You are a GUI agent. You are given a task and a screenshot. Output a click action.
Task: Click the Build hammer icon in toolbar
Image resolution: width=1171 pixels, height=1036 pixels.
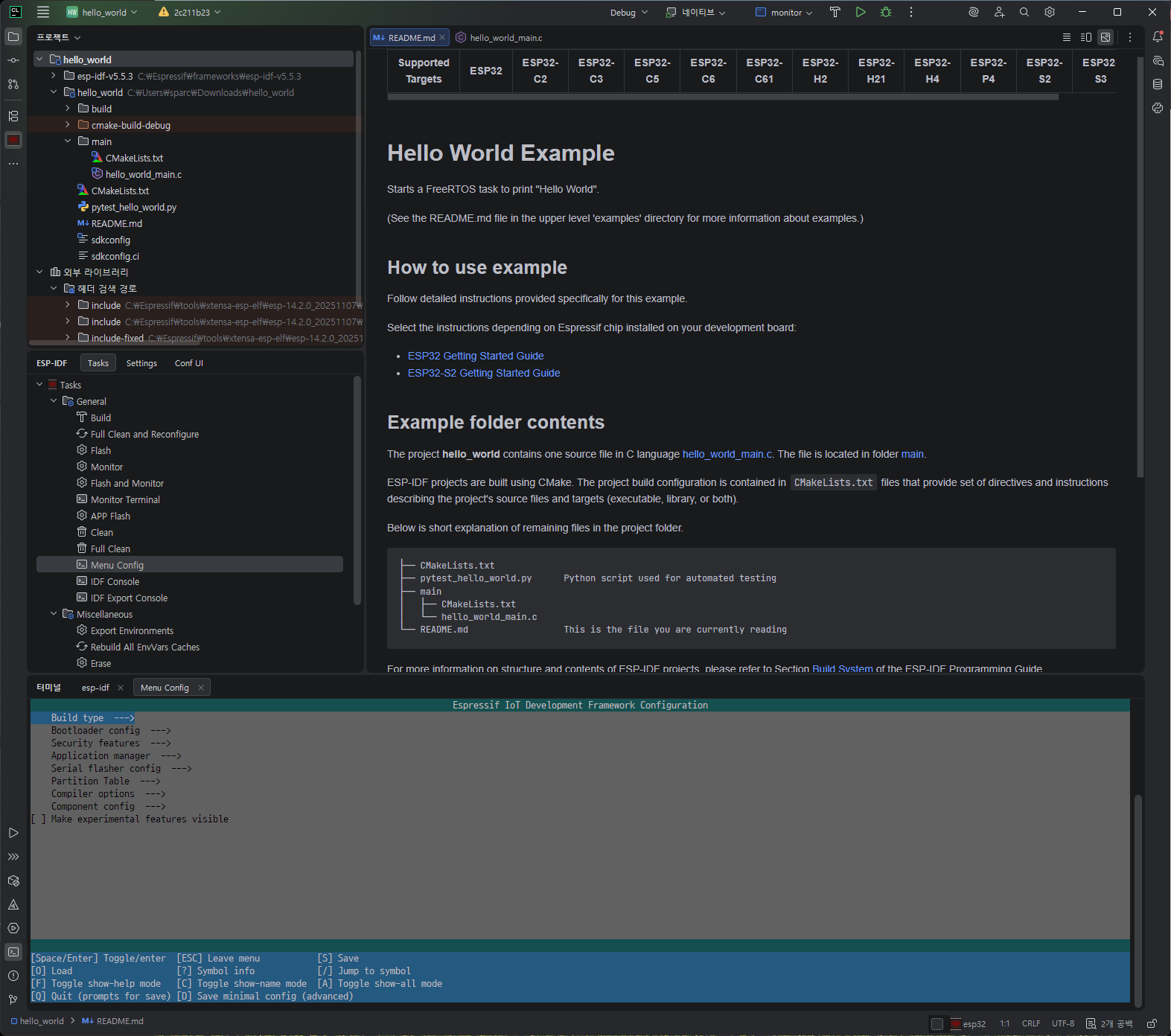[x=835, y=12]
